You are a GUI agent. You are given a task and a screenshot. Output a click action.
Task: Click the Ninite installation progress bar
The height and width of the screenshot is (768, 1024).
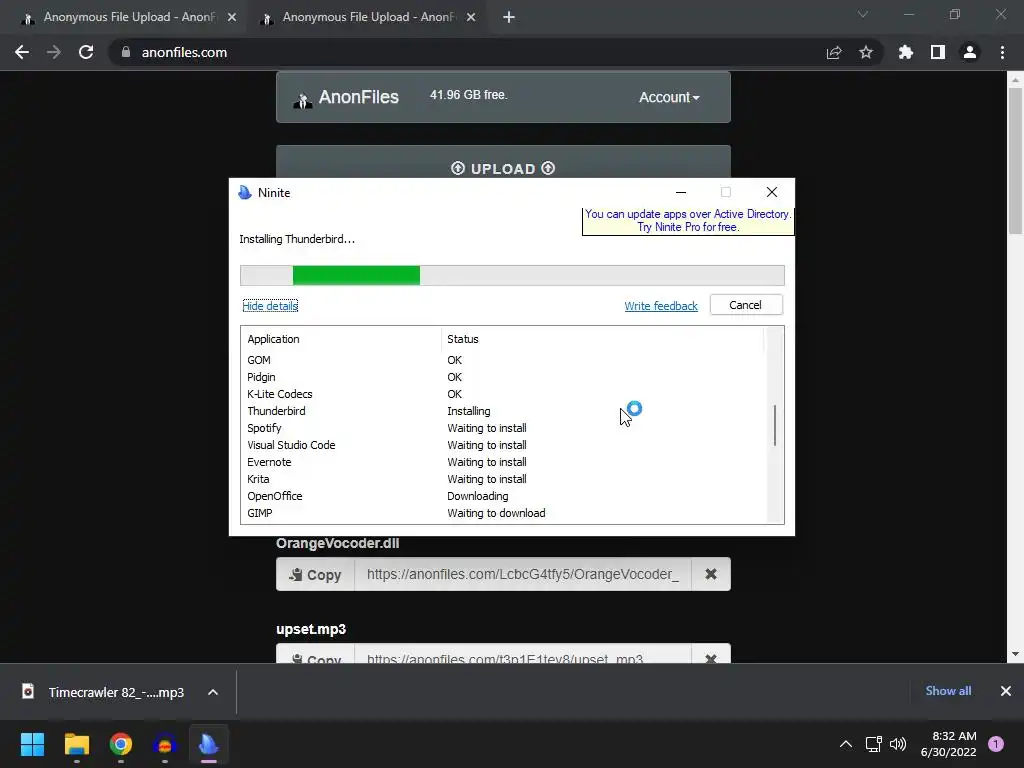[512, 276]
